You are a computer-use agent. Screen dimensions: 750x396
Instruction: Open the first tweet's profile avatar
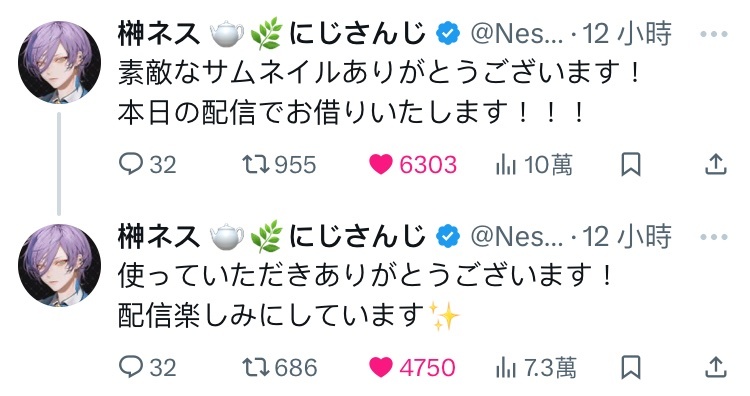[59, 62]
